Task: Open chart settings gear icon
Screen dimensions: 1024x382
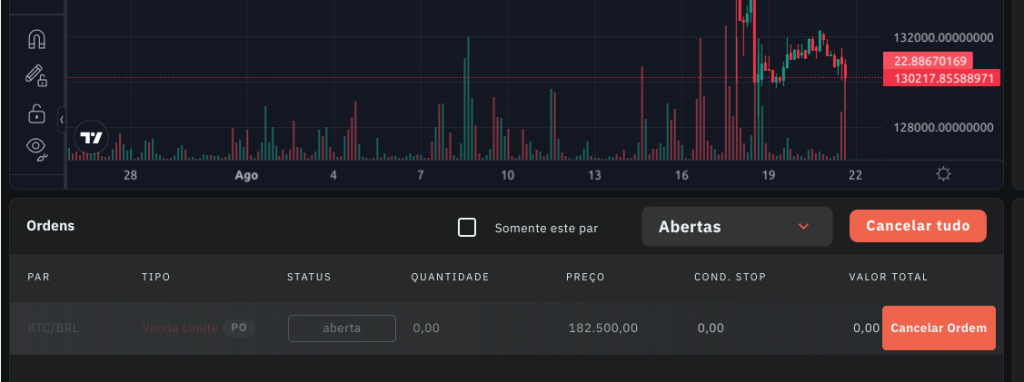Action: tap(943, 174)
